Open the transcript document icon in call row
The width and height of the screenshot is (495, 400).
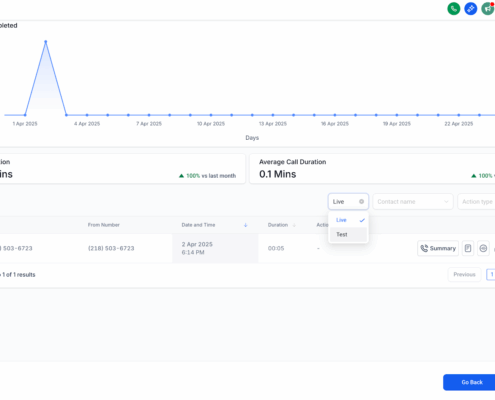pos(468,248)
